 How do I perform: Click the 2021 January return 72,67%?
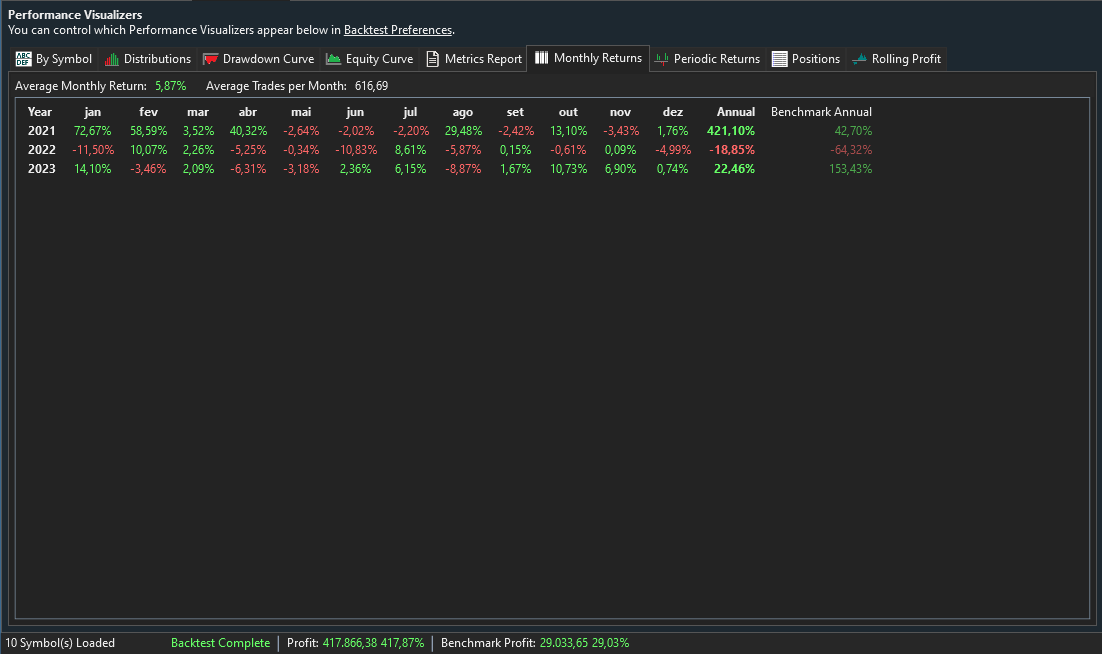[x=92, y=131]
